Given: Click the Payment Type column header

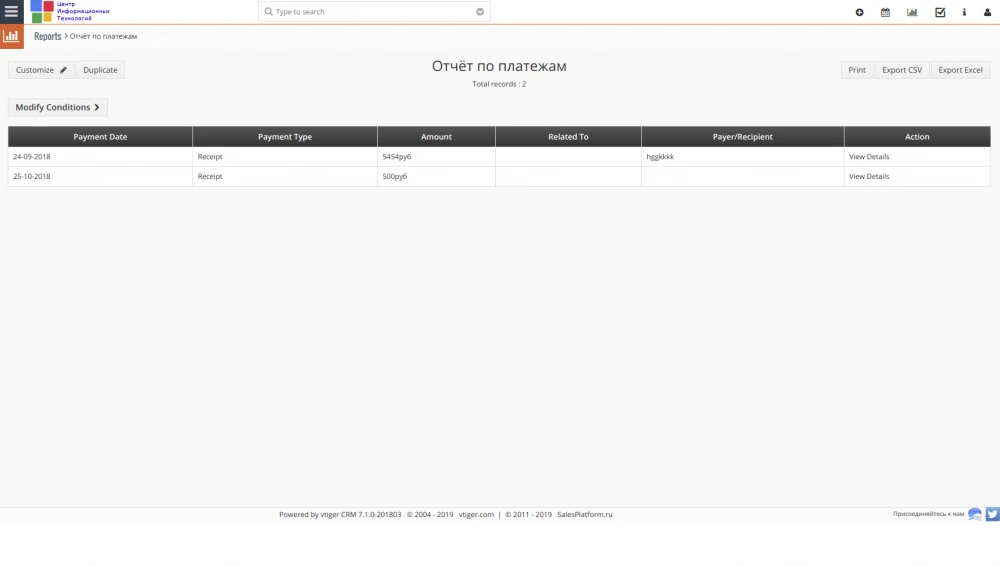Looking at the screenshot, I should [284, 137].
